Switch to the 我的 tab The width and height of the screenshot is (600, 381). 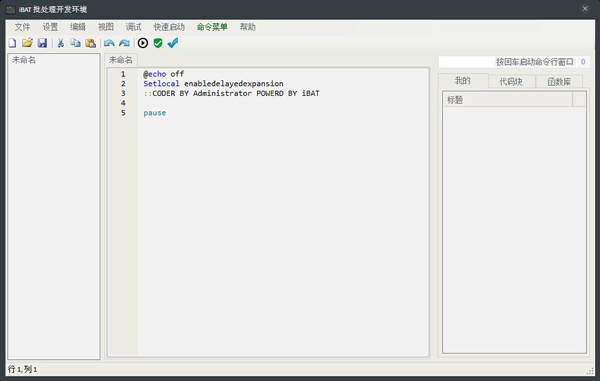coord(463,81)
